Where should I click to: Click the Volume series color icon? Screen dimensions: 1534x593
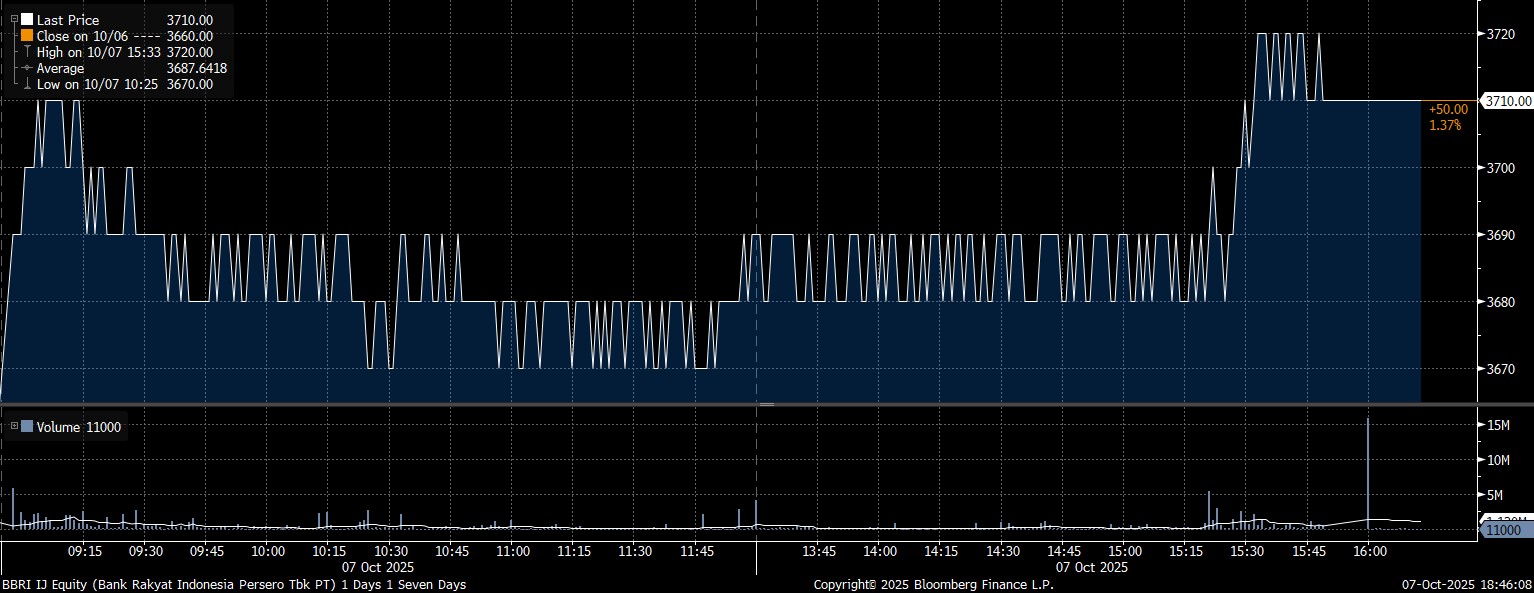(x=27, y=427)
